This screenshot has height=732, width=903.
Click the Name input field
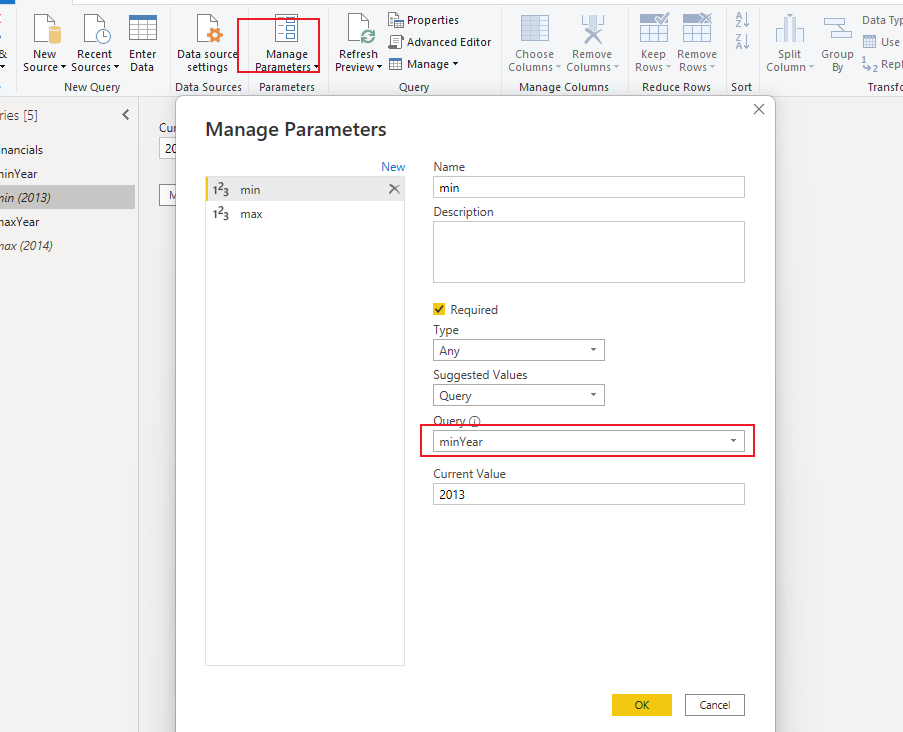pyautogui.click(x=589, y=187)
